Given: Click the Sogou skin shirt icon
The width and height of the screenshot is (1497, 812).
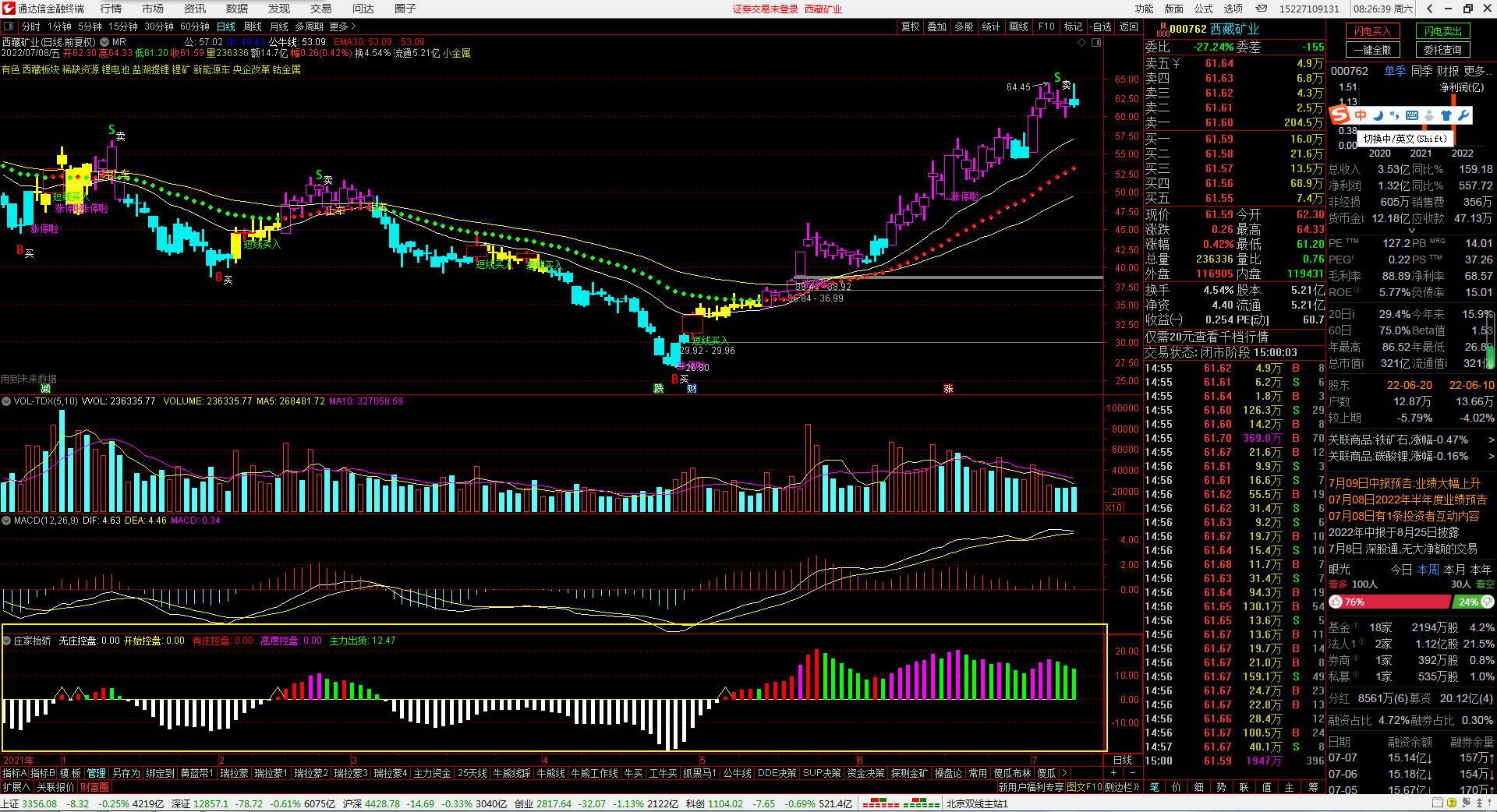Looking at the screenshot, I should (1446, 115).
